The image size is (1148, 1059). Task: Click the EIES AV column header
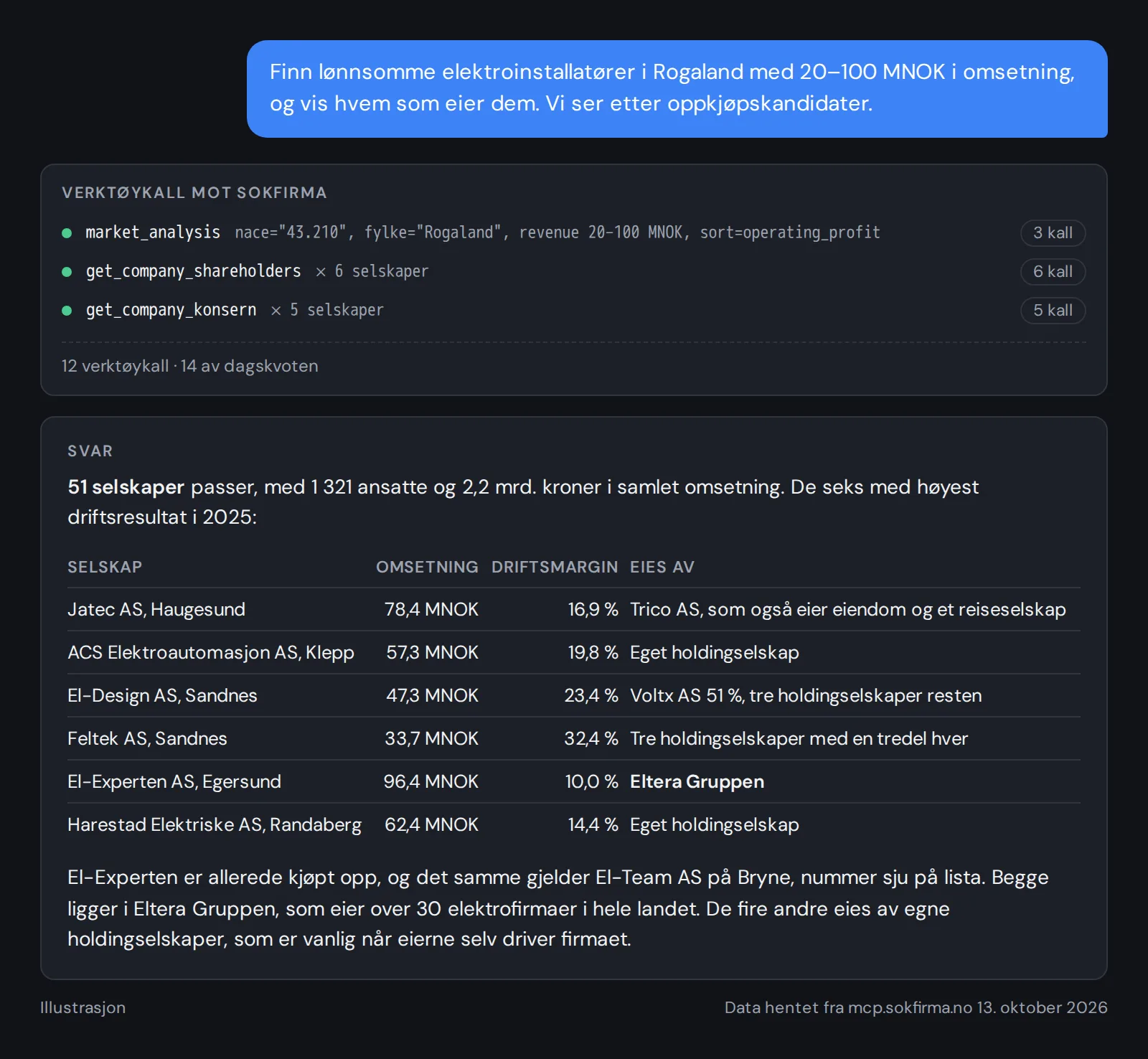662,567
